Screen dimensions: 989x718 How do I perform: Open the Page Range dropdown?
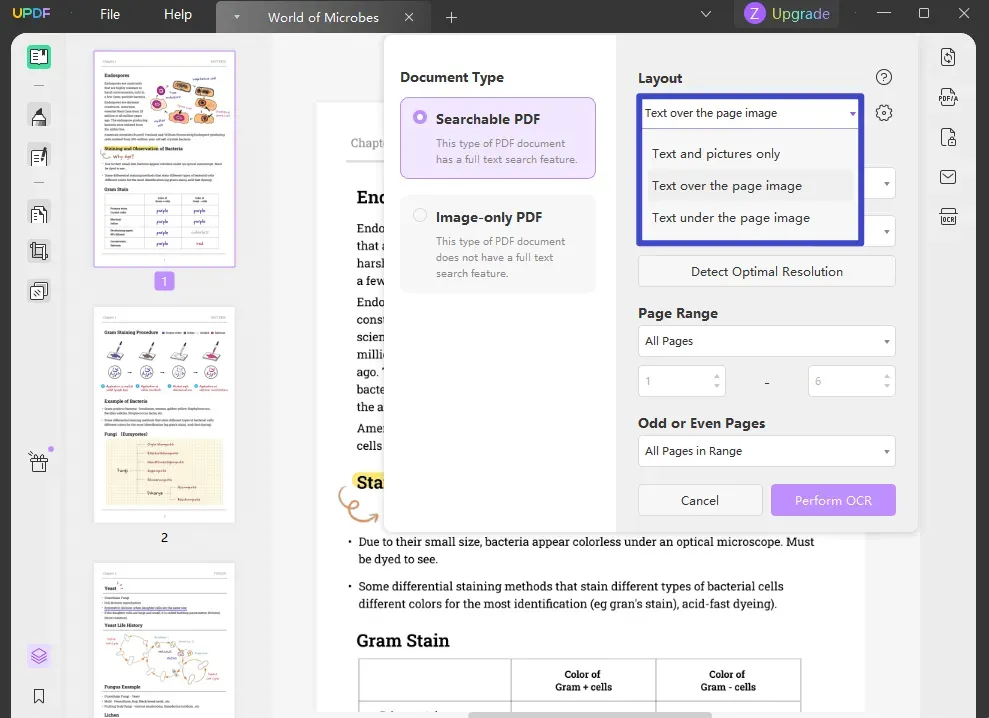point(766,341)
